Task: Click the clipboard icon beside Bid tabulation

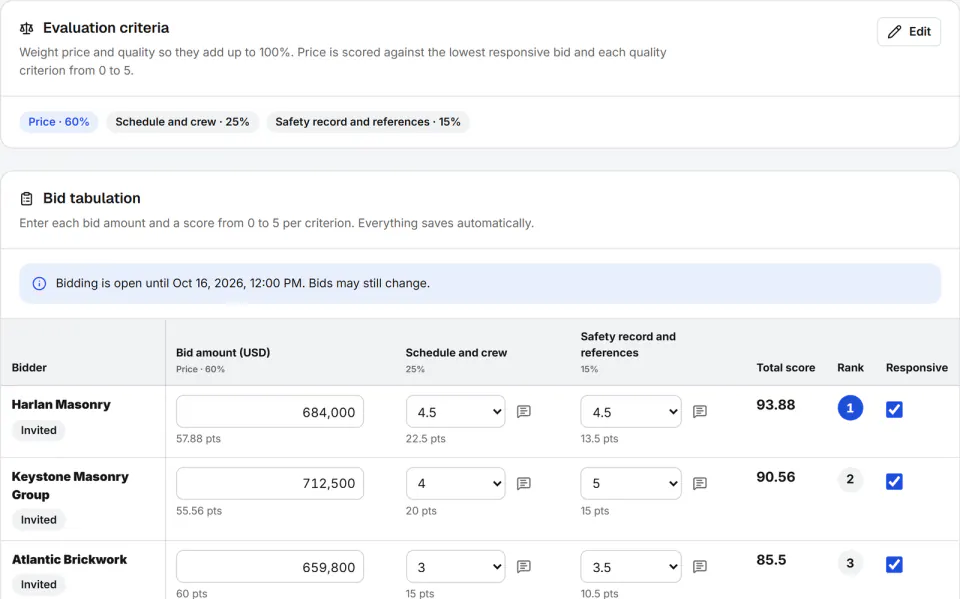Action: pyautogui.click(x=26, y=198)
